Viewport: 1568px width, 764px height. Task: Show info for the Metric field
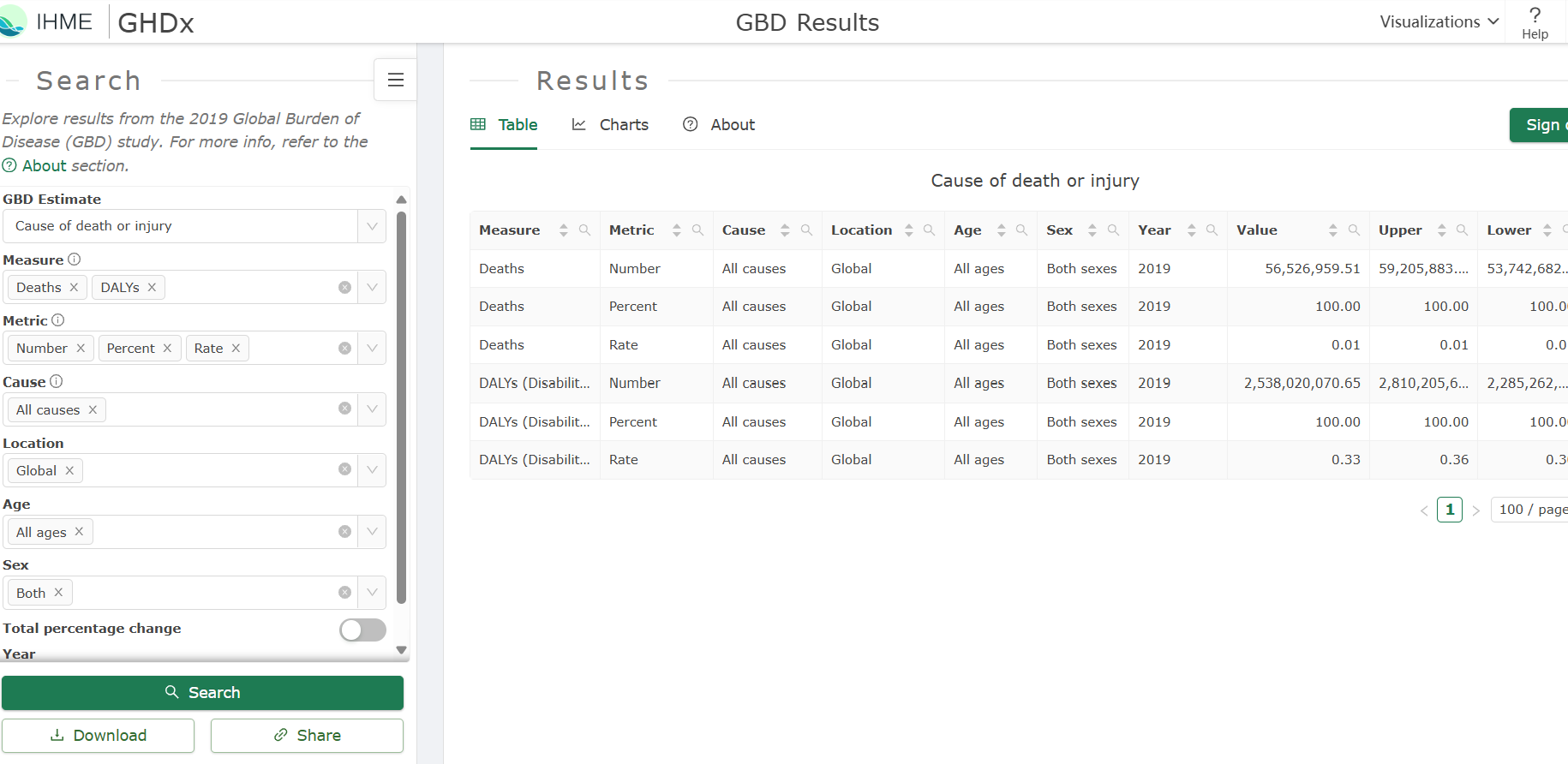[x=58, y=320]
